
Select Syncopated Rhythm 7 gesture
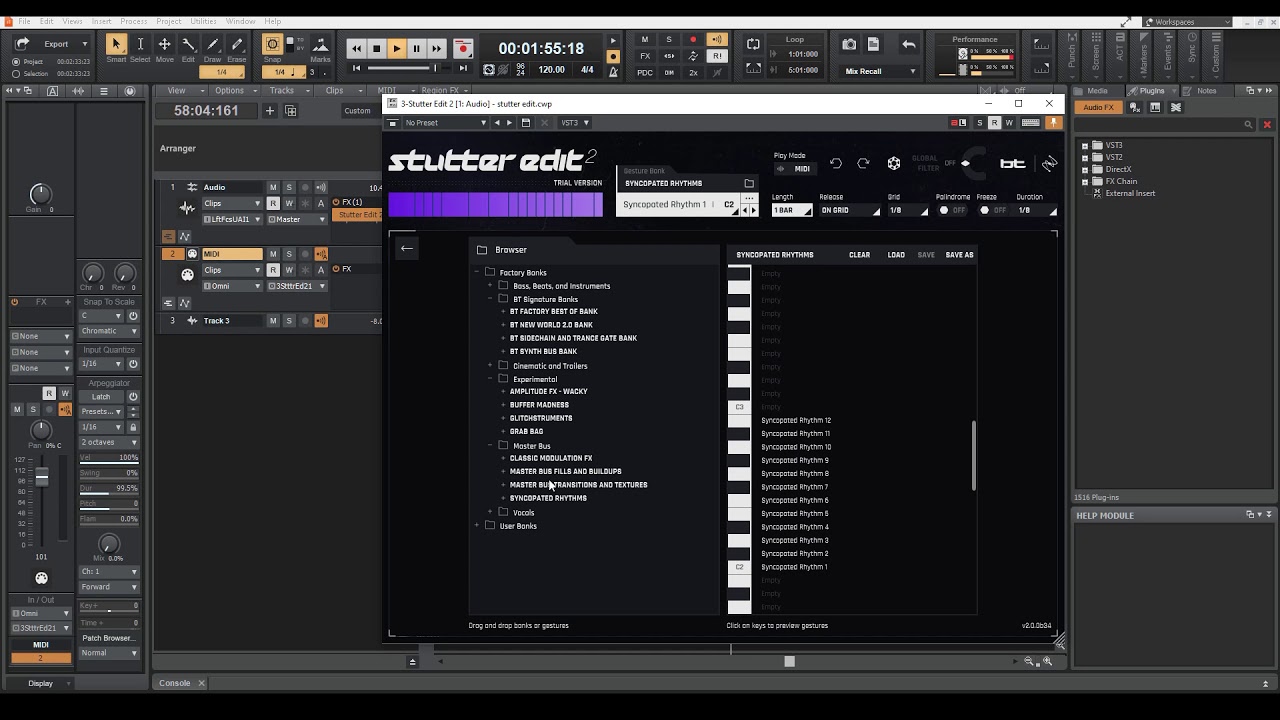pyautogui.click(x=795, y=487)
